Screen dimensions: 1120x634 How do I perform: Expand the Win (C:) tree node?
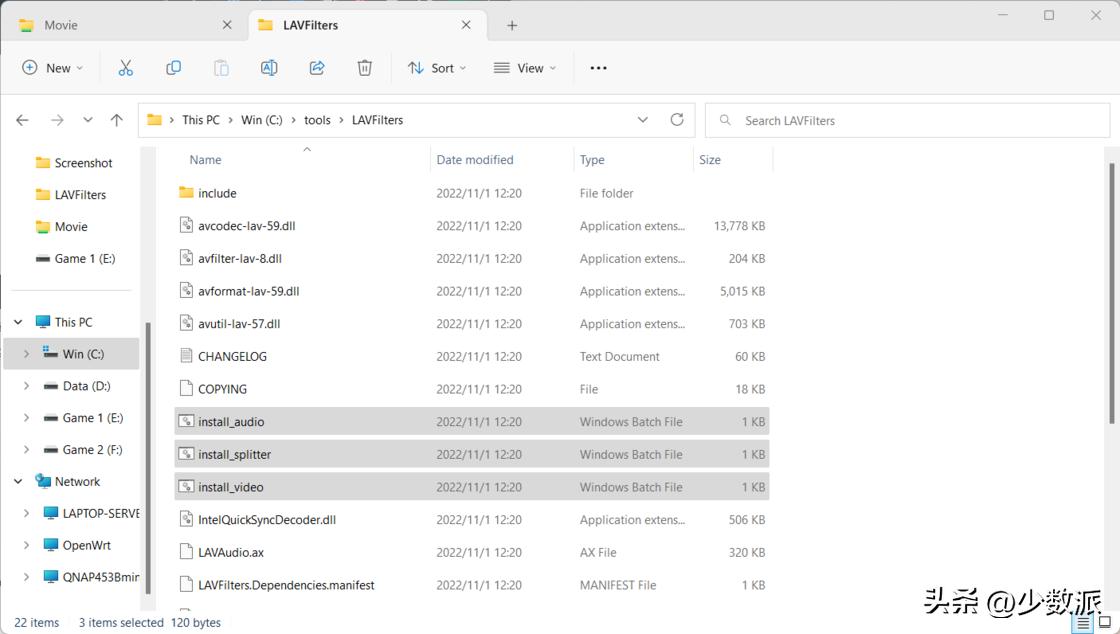[x=26, y=354]
